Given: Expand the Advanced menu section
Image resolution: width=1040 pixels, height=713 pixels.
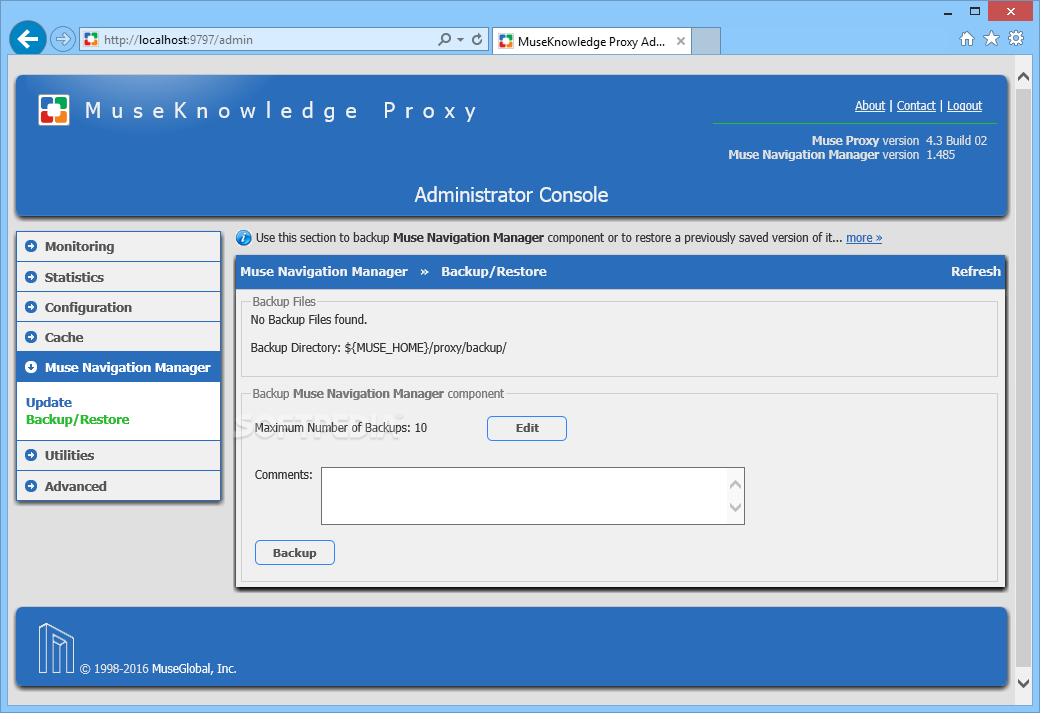Looking at the screenshot, I should pyautogui.click(x=119, y=486).
